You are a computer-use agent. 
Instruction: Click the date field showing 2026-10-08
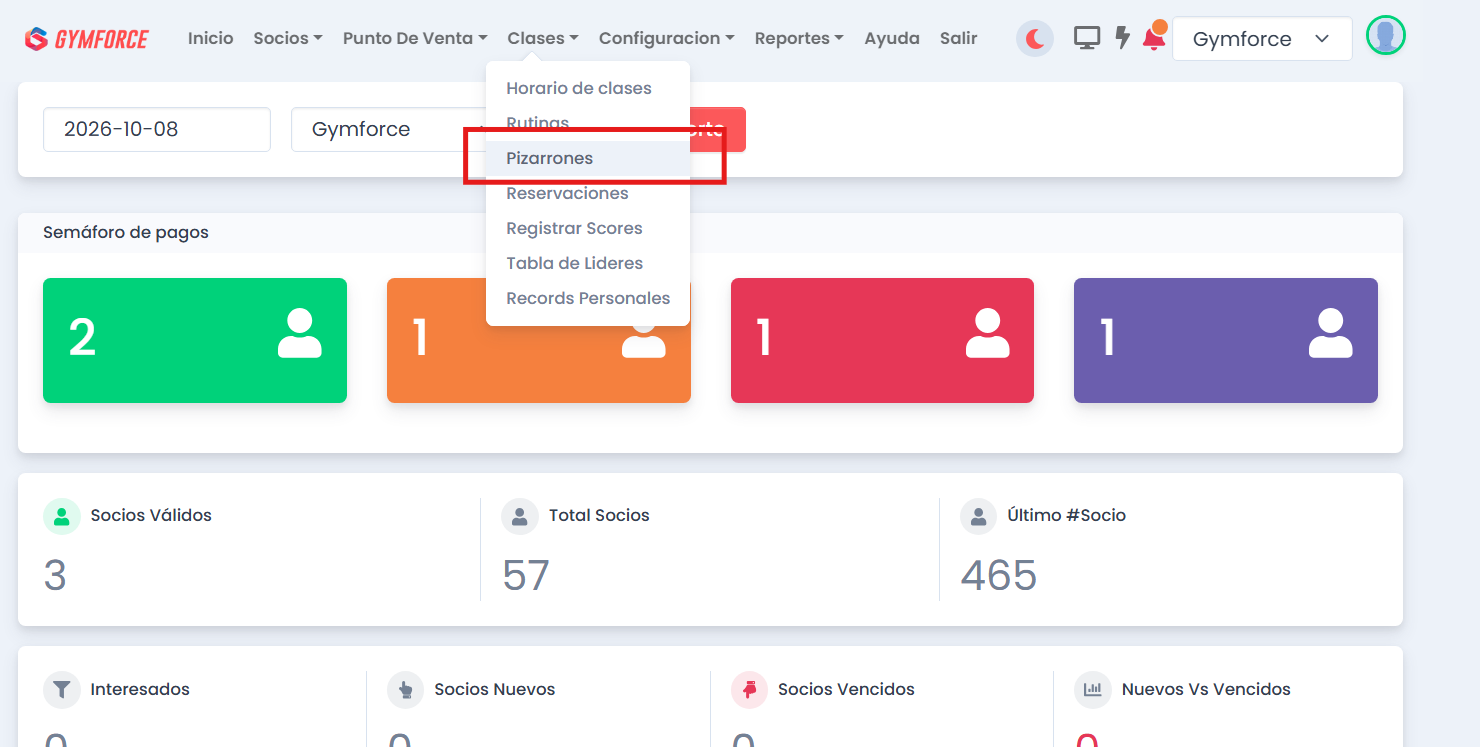(157, 129)
